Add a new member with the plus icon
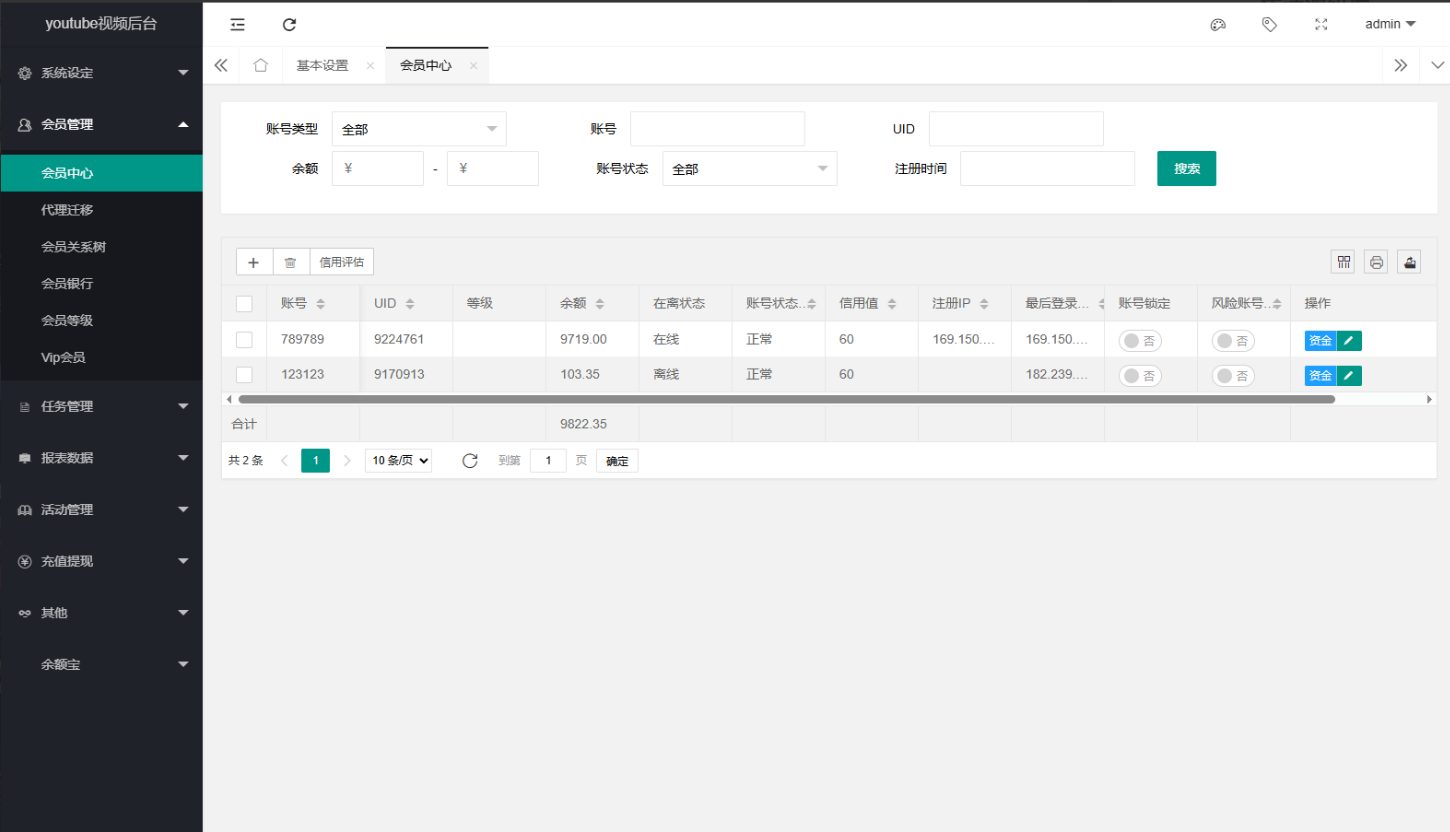Screen dimensions: 1450x832 (254, 262)
